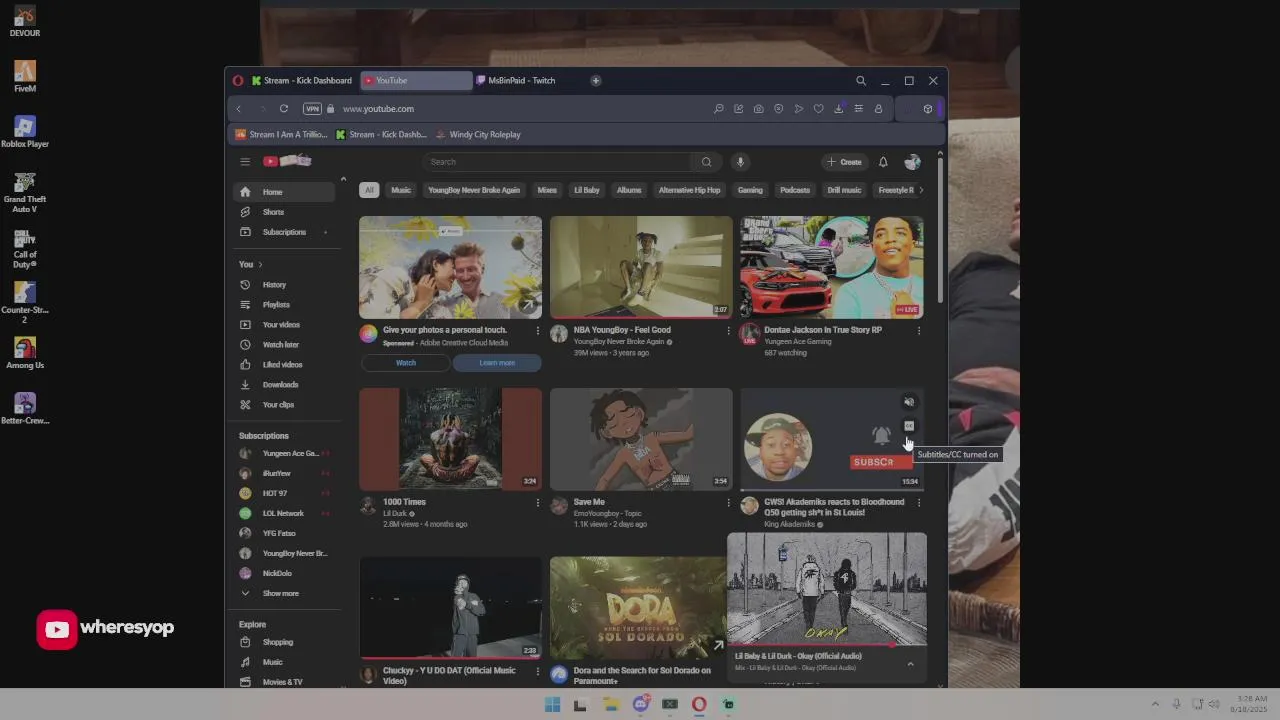The width and height of the screenshot is (1280, 720).
Task: Open Opera tab search magnifier
Action: click(861, 81)
